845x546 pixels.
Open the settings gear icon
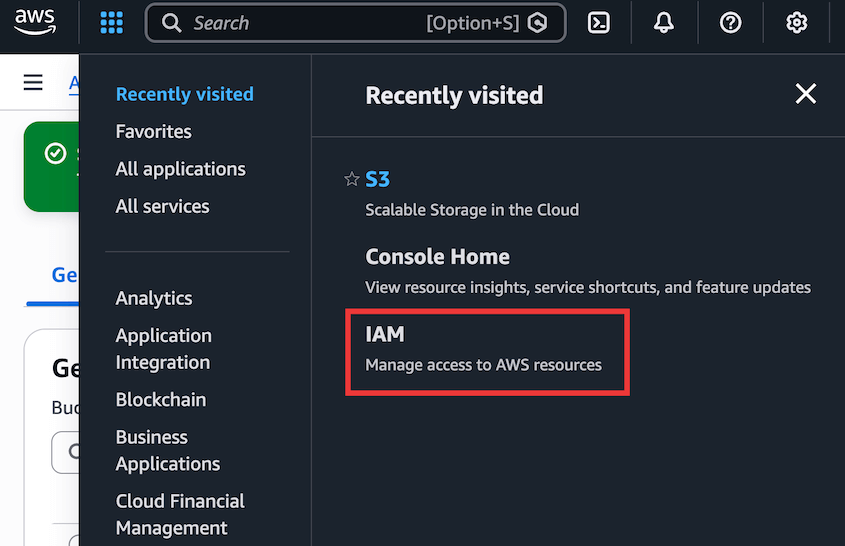(796, 23)
